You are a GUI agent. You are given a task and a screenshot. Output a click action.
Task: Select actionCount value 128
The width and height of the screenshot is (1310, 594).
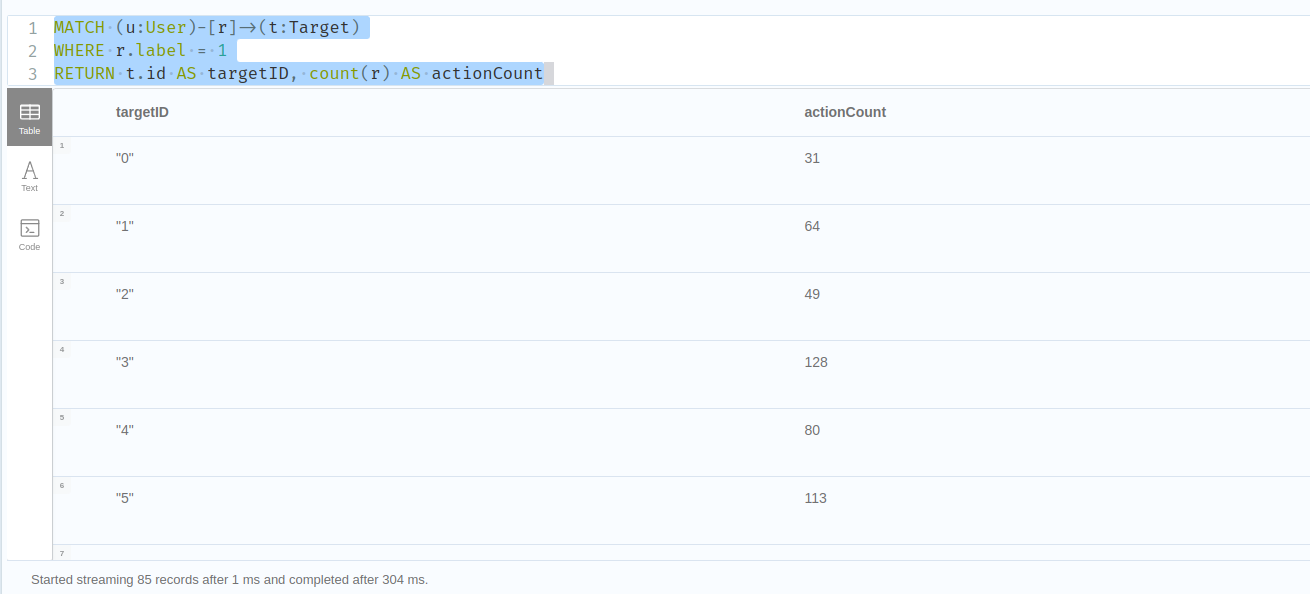pyautogui.click(x=816, y=362)
